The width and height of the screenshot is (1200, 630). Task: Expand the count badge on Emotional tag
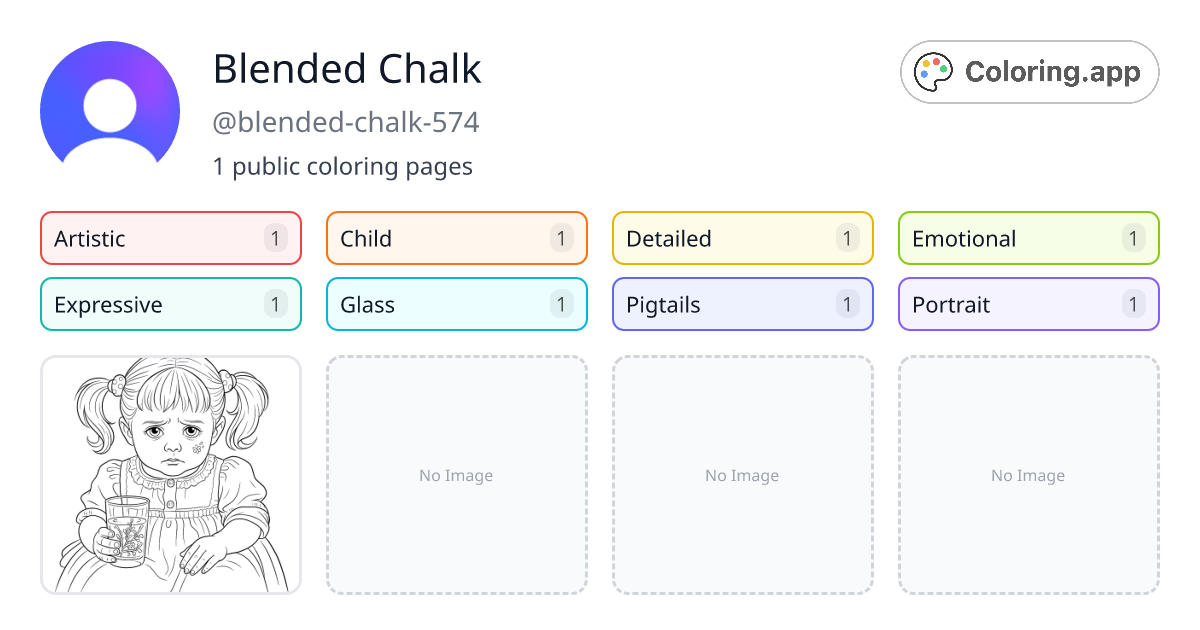(x=1133, y=238)
